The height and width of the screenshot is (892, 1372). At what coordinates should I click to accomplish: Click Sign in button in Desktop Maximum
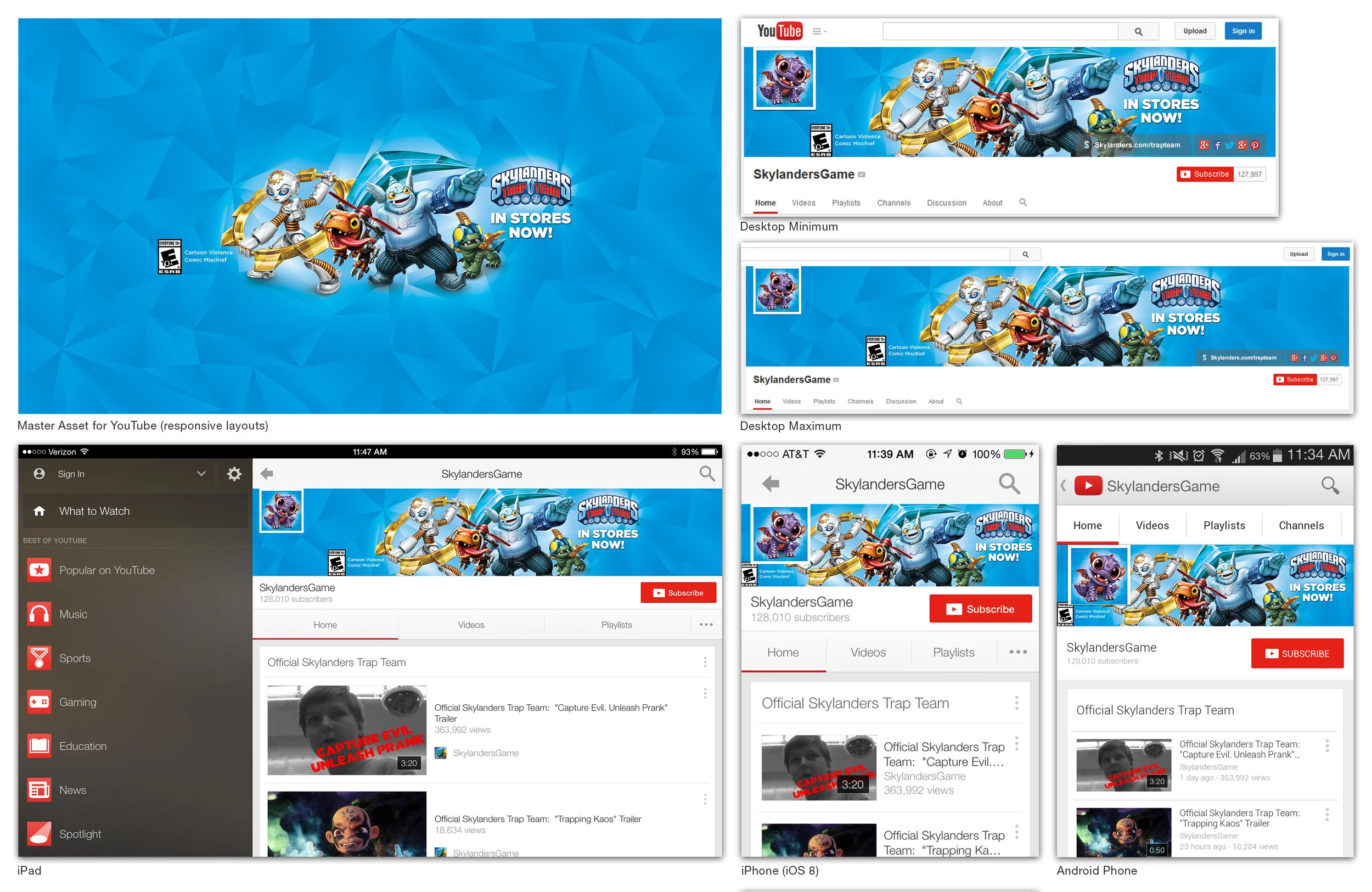[1335, 254]
